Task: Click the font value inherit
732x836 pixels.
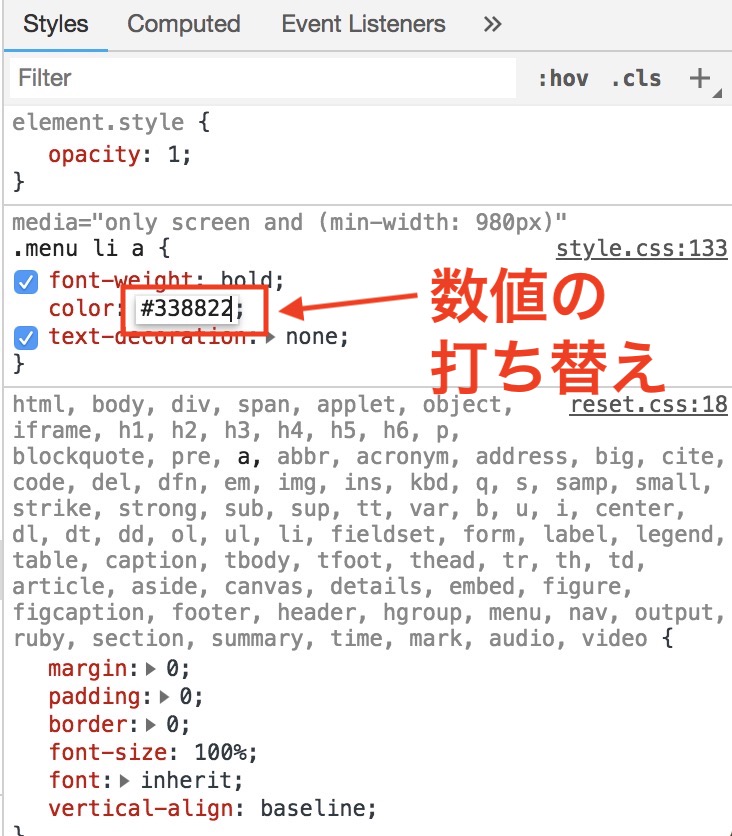Action: 187,781
